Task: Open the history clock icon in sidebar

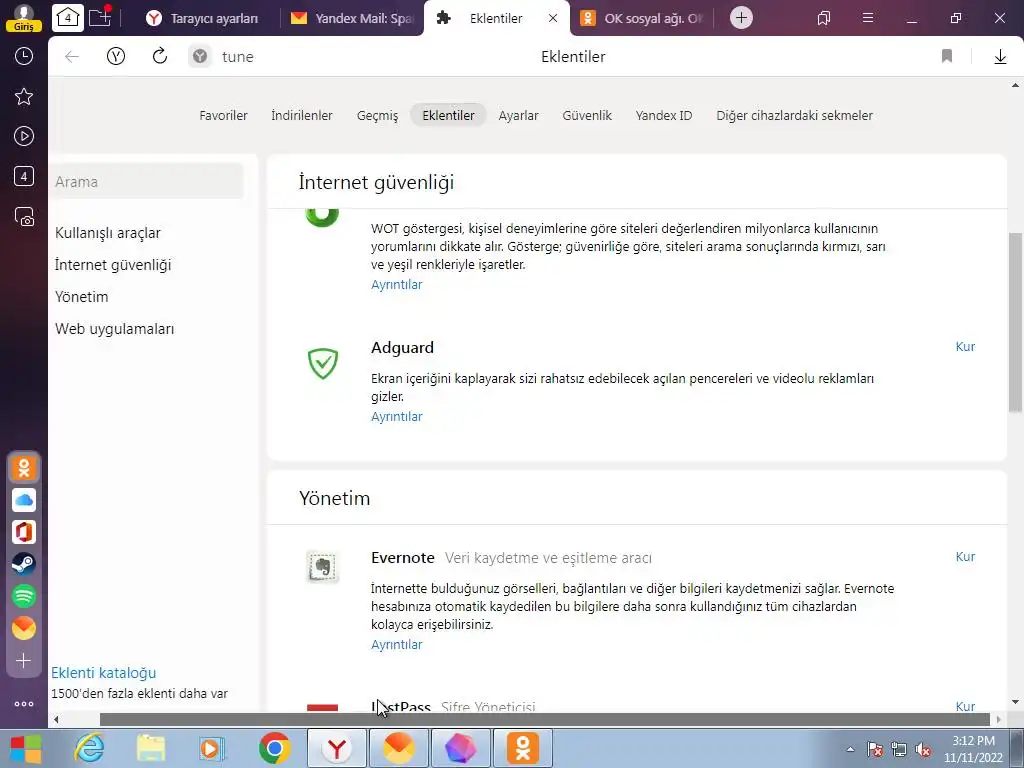Action: coord(24,56)
